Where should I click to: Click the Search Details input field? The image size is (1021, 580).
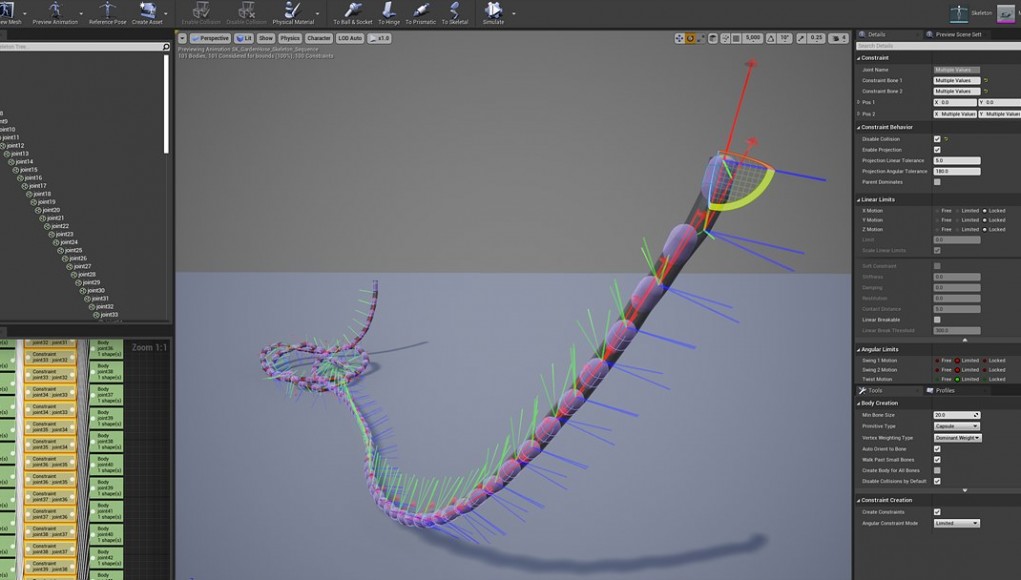[938, 46]
